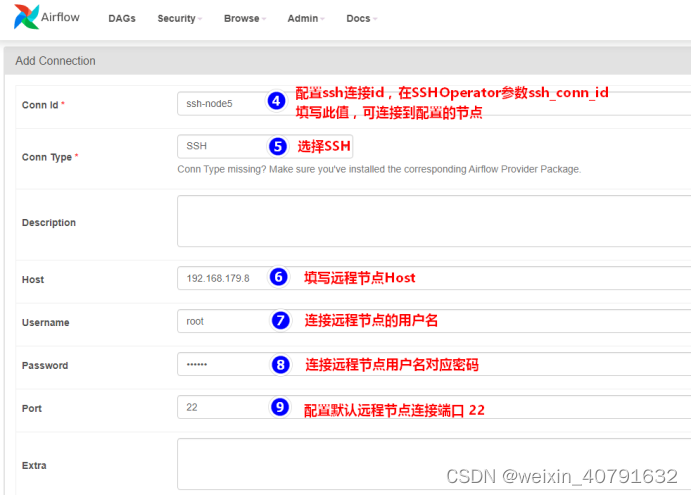Click the Port label
The image size is (692, 495).
tap(32, 409)
